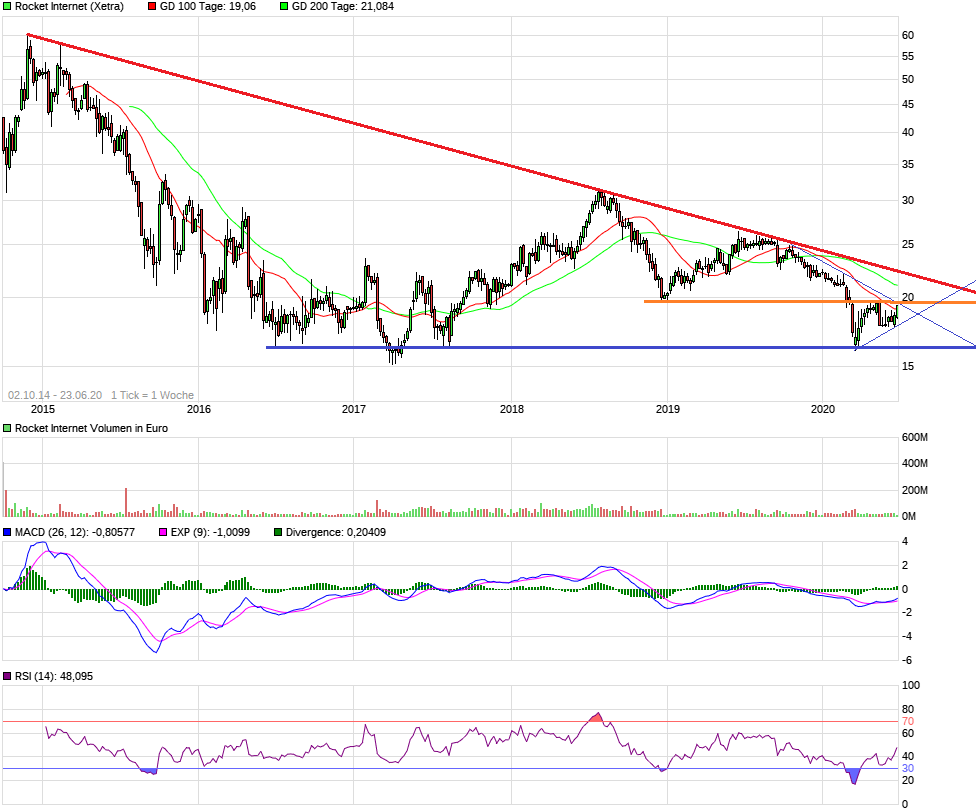Click the '1 Tick = 1 Woche' text
Image resolution: width=976 pixels, height=812 pixels.
(x=152, y=395)
